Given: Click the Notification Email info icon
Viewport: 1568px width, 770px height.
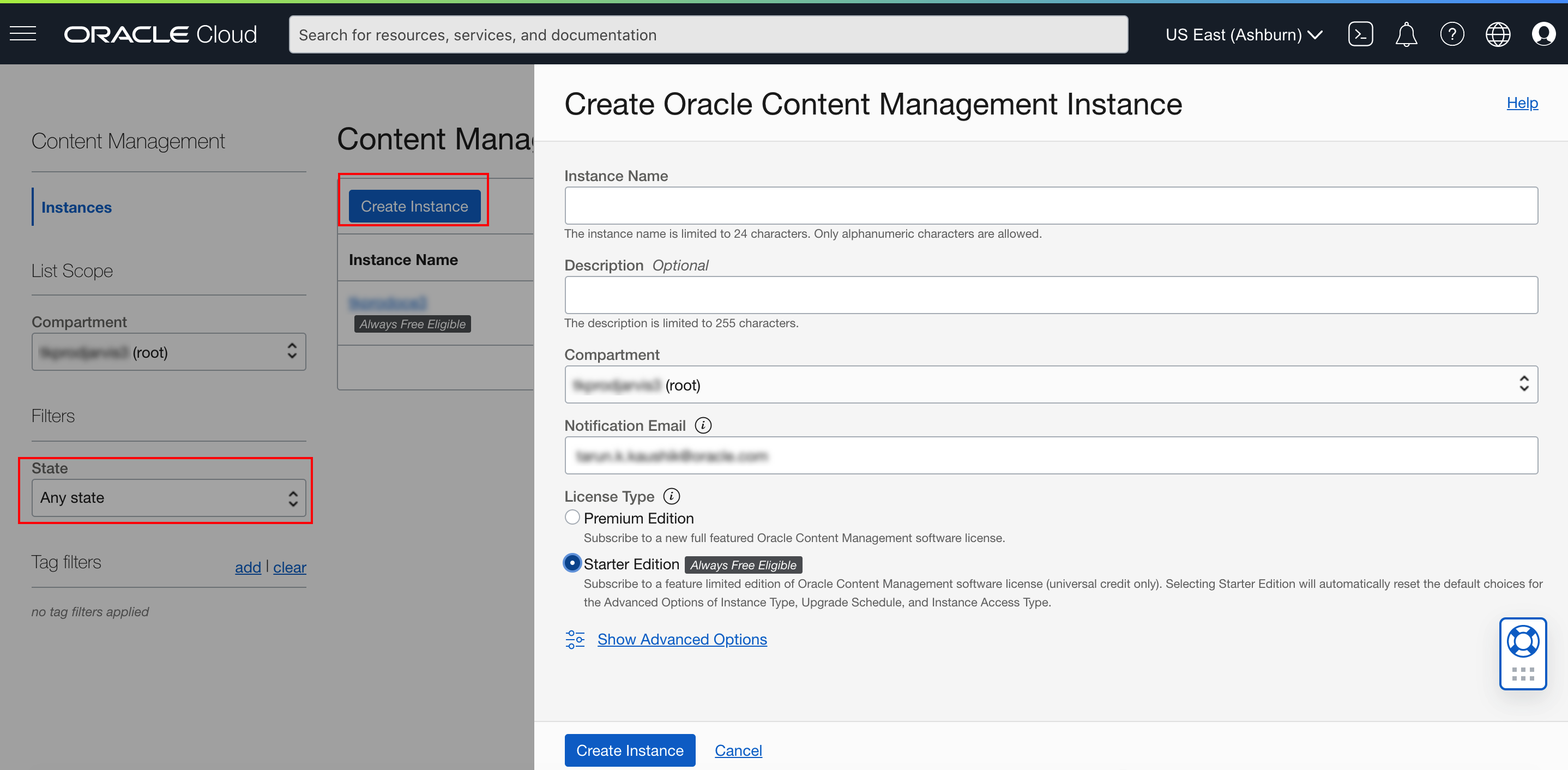Looking at the screenshot, I should tap(703, 425).
